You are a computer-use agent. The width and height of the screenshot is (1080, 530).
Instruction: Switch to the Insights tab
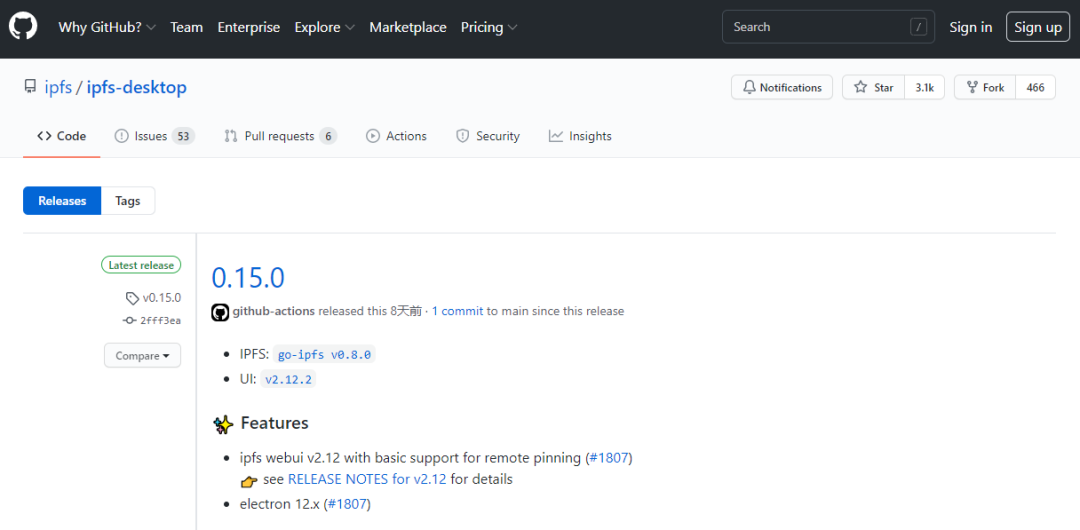click(x=580, y=136)
